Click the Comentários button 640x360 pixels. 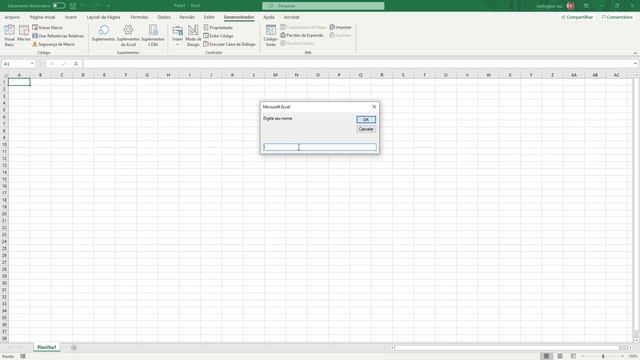617,17
